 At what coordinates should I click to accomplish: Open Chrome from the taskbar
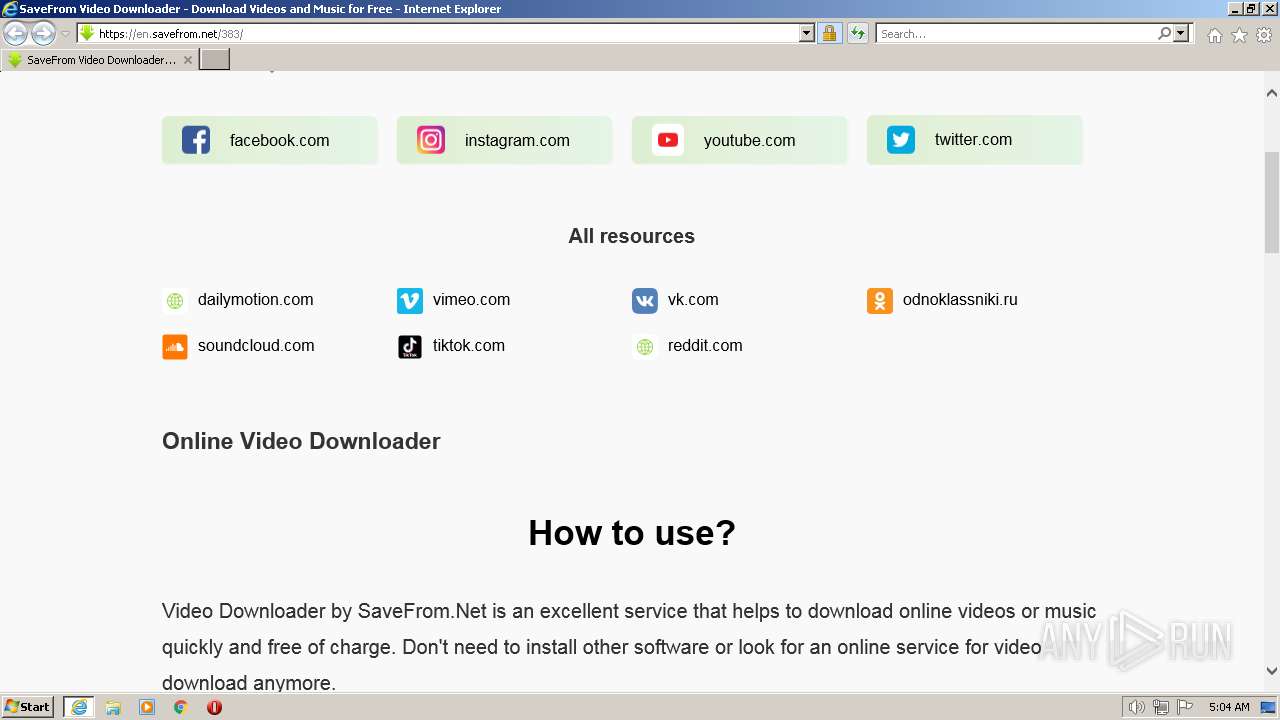click(x=181, y=707)
